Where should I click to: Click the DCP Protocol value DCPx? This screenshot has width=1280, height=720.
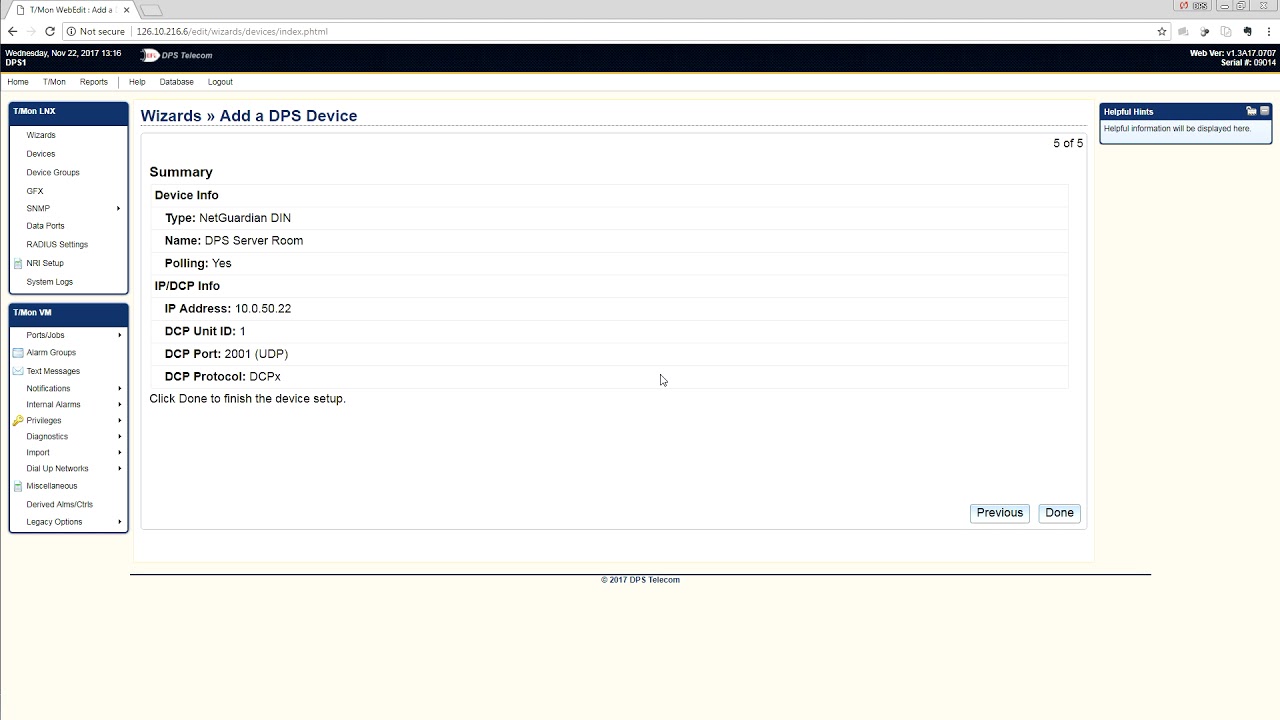click(x=265, y=377)
